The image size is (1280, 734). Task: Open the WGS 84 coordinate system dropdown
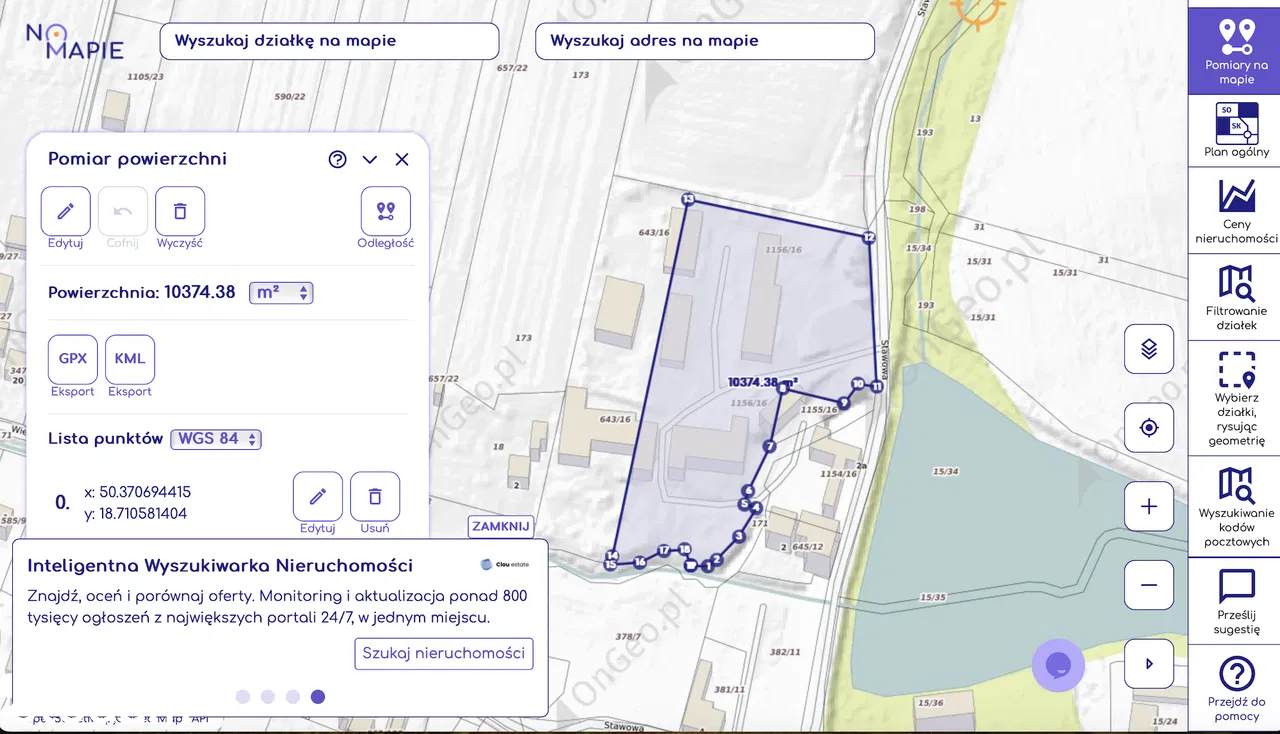216,439
